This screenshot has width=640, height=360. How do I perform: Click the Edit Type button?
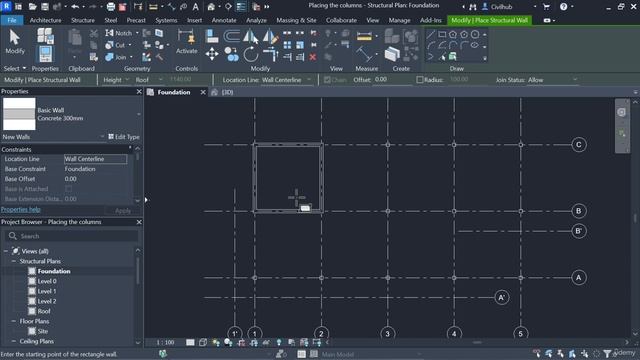pyautogui.click(x=124, y=137)
